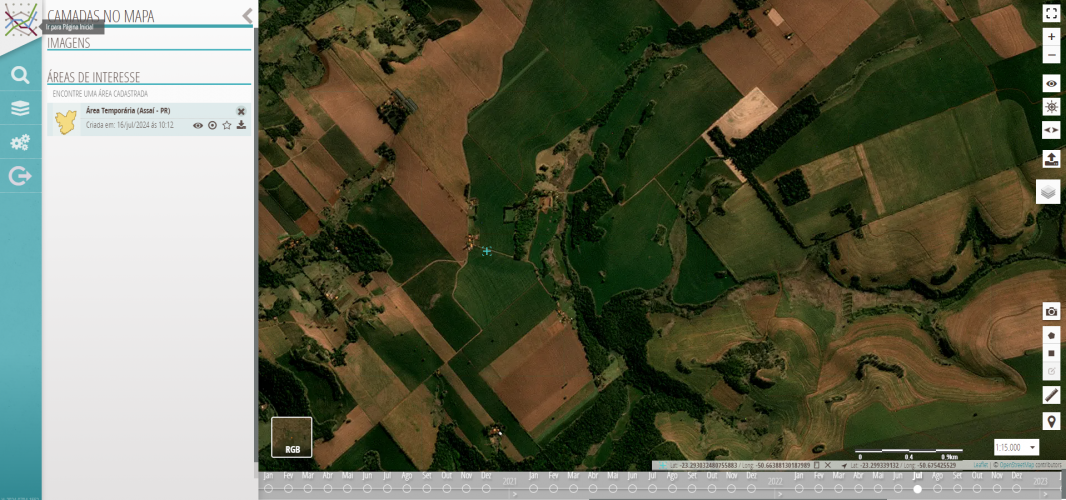The image size is (1066, 500).
Task: Go to home page via logo
Action: 20,20
